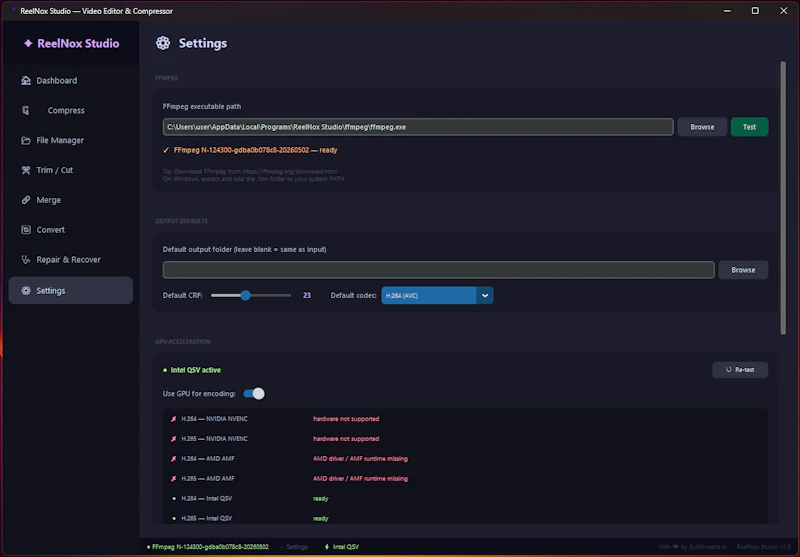Click the H.264 — NVIDIA NVENC row label

coord(214,419)
